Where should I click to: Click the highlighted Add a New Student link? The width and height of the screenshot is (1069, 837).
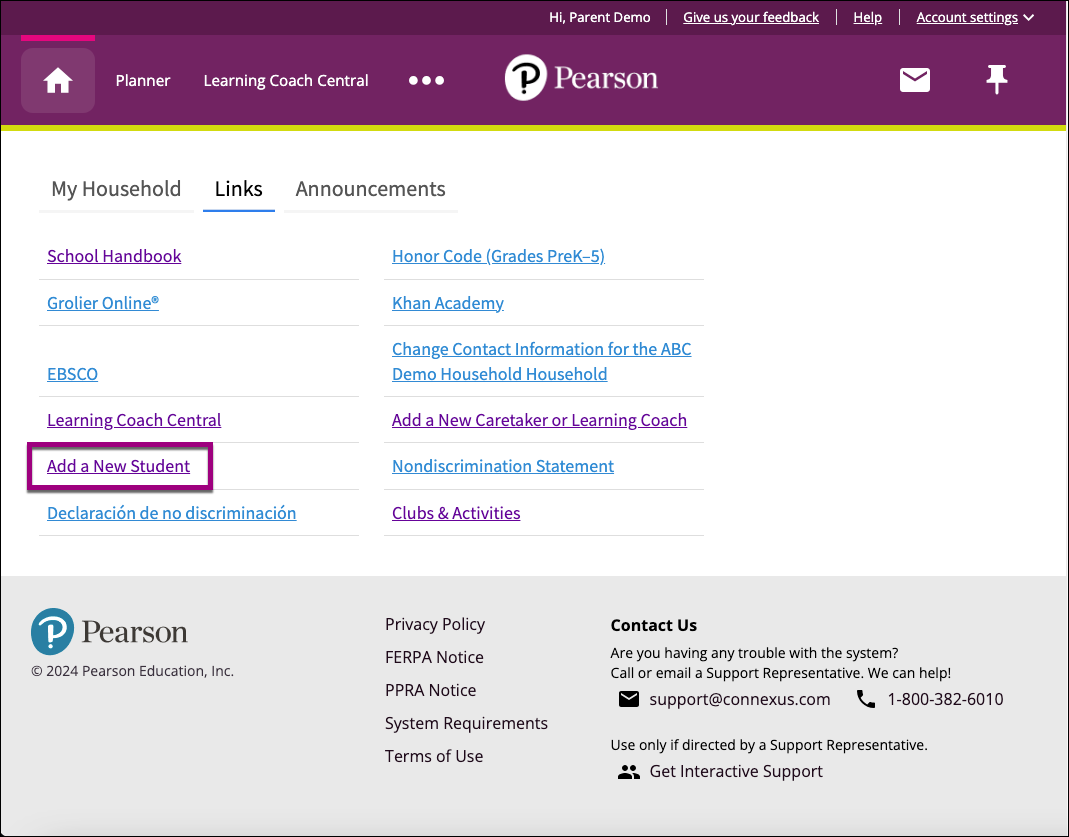(119, 466)
